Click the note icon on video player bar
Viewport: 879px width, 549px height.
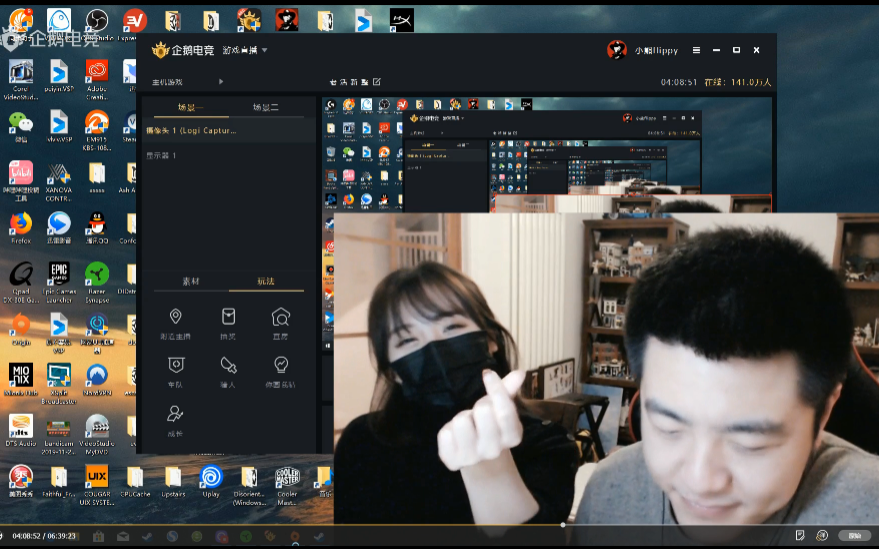pos(800,536)
